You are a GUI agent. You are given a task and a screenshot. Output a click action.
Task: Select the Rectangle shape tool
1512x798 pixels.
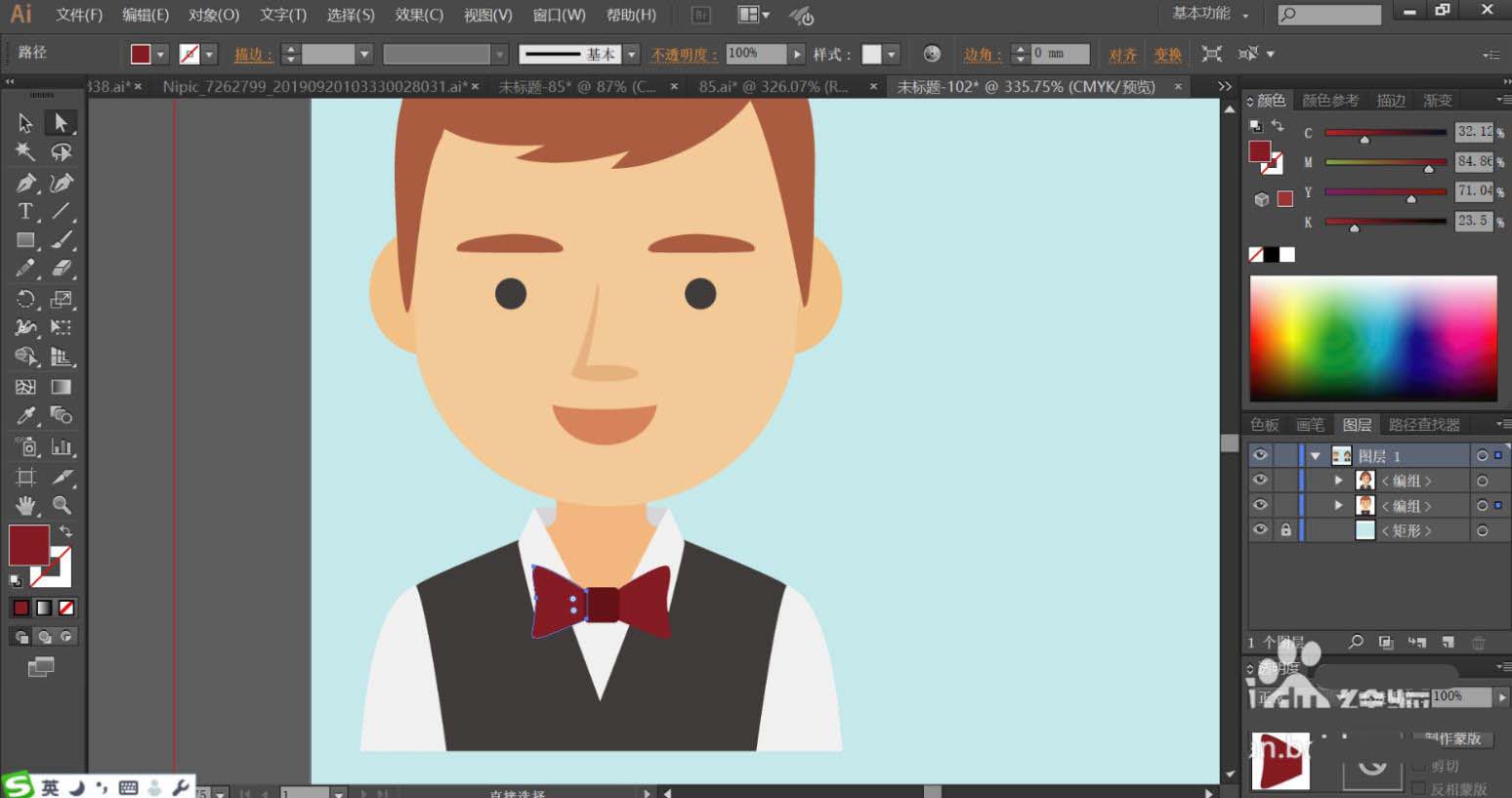click(25, 240)
